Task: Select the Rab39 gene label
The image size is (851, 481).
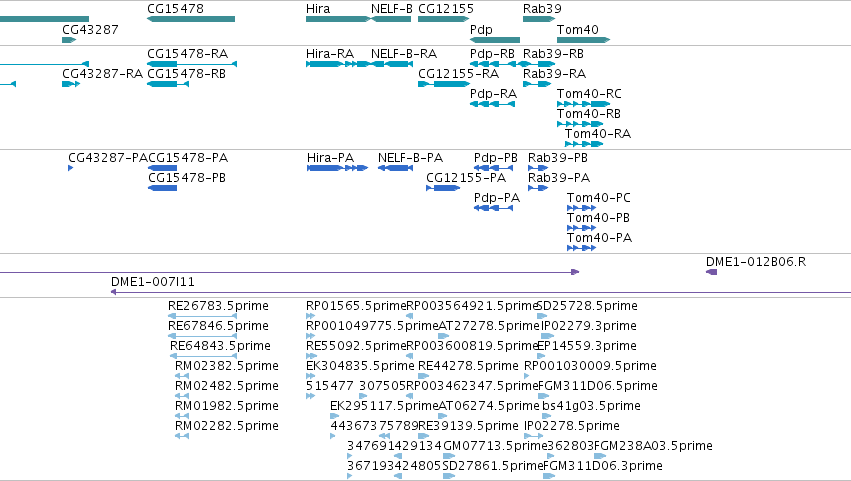Action: click(542, 9)
